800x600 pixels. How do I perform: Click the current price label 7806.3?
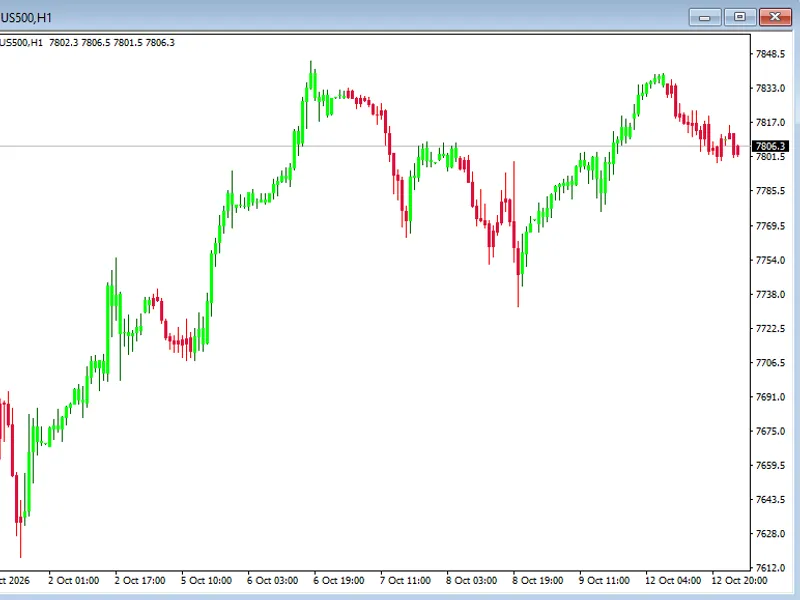coord(770,146)
